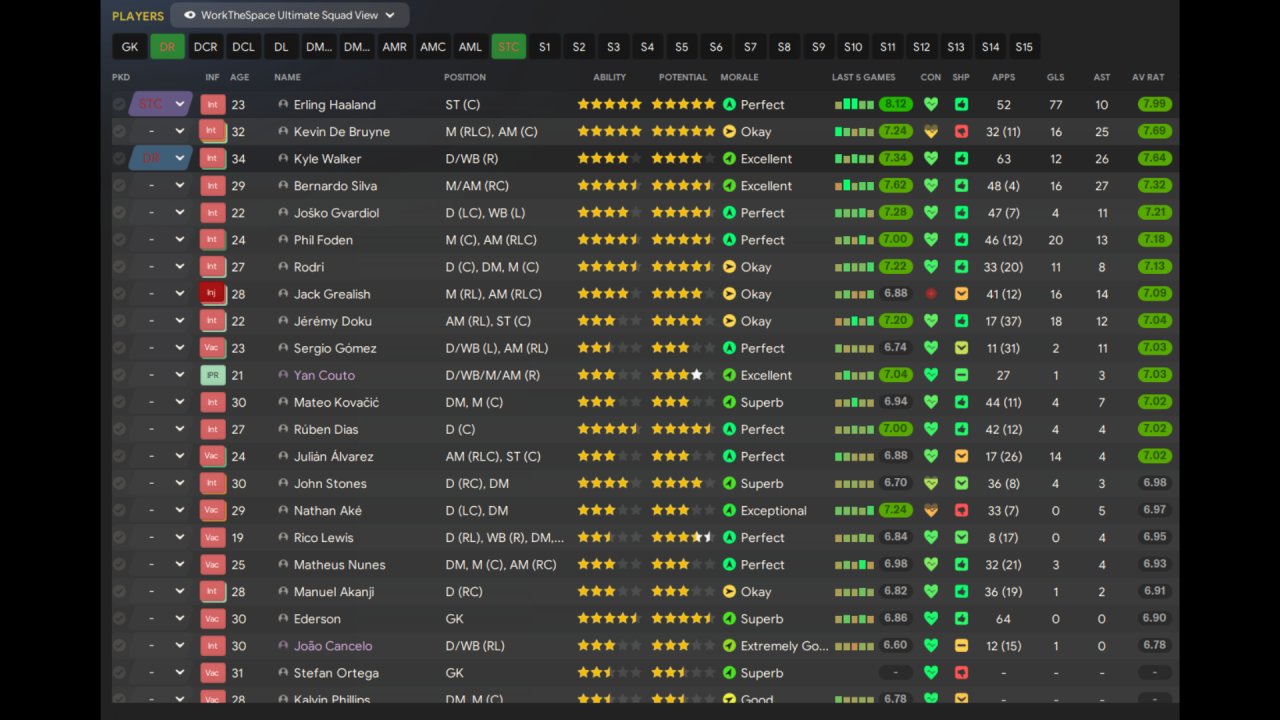The width and height of the screenshot is (1280, 720).
Task: Click Haaland's five-star ability rating
Action: pos(609,104)
